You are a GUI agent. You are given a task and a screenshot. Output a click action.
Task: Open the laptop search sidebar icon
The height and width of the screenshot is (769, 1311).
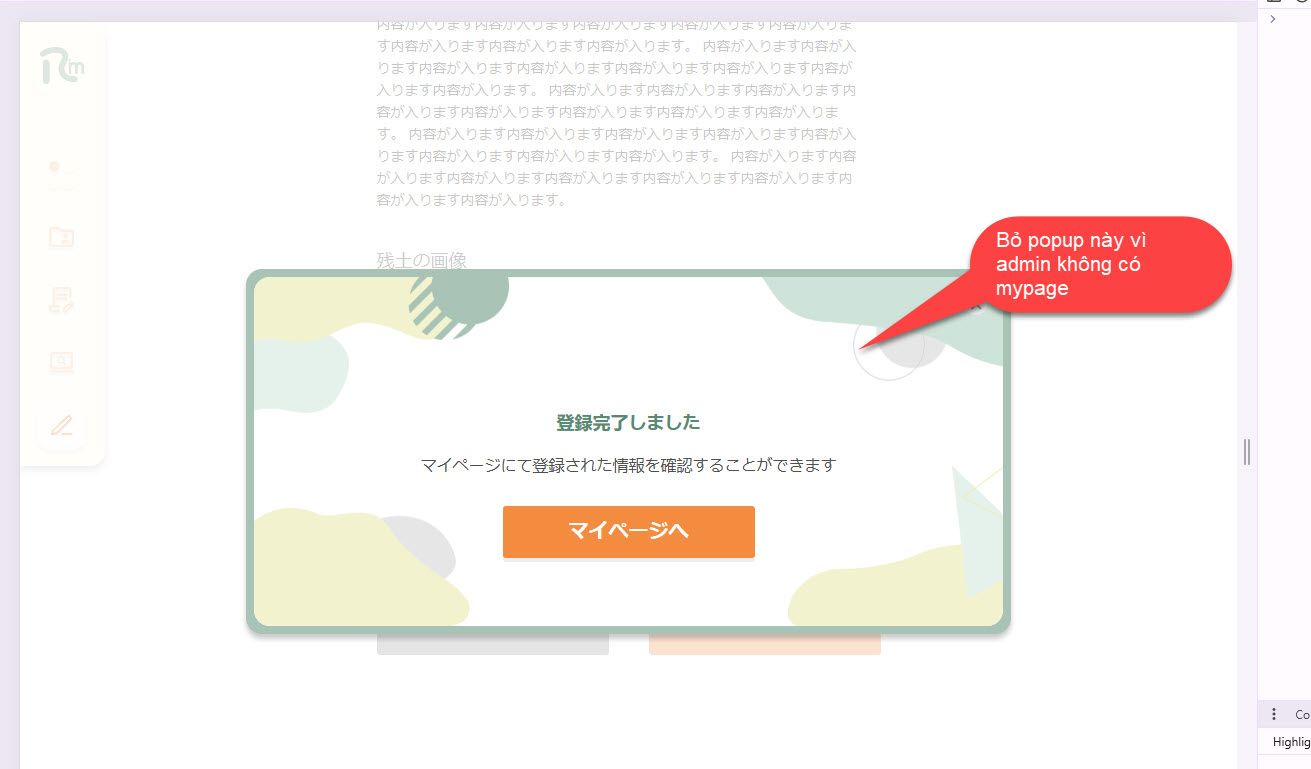62,362
